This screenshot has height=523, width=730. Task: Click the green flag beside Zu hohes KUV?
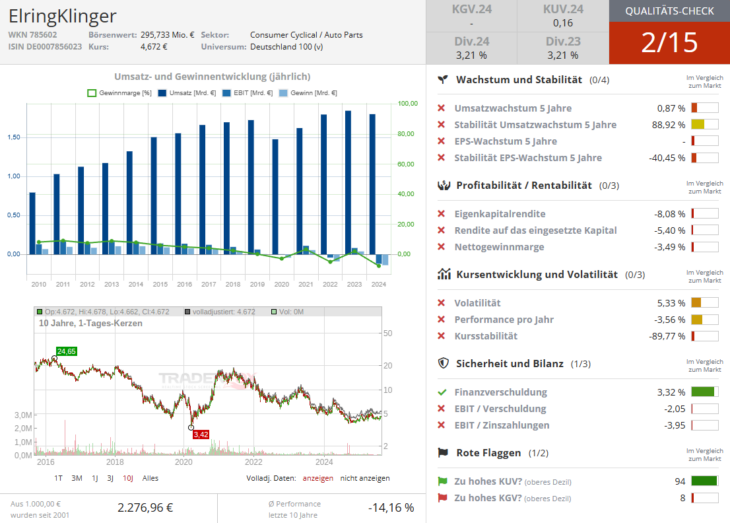click(442, 481)
